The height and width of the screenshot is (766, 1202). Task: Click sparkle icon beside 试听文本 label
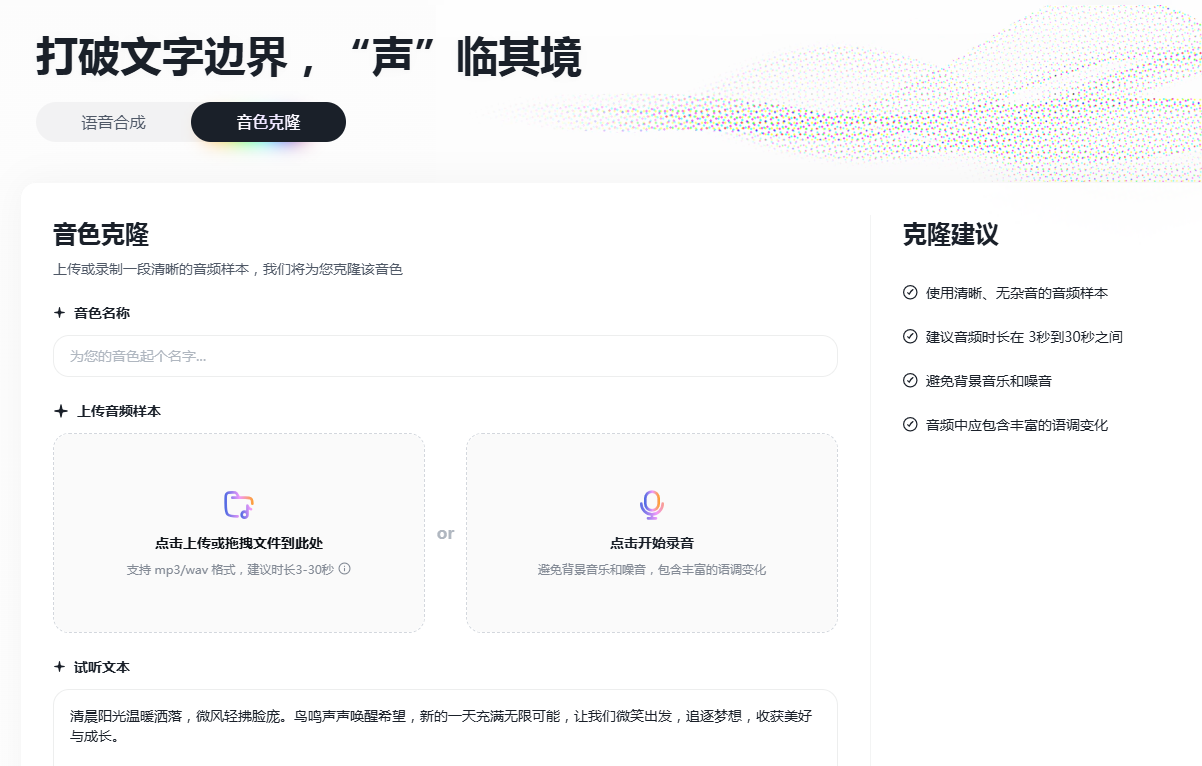pyautogui.click(x=57, y=666)
